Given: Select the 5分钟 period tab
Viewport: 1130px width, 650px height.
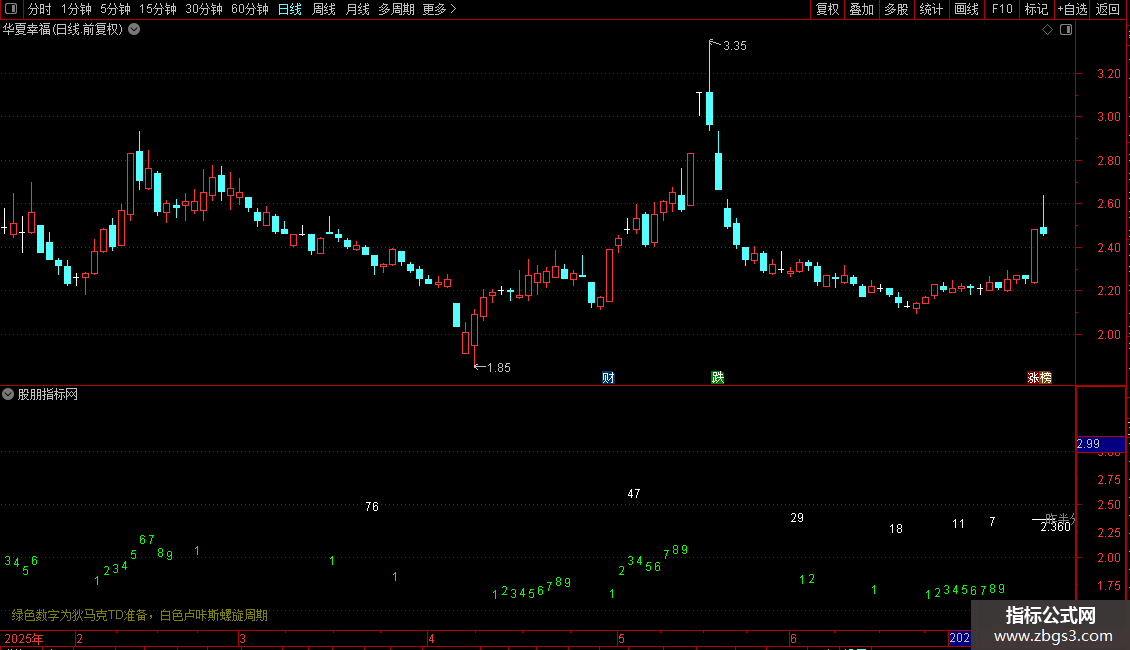Looking at the screenshot, I should click(115, 9).
